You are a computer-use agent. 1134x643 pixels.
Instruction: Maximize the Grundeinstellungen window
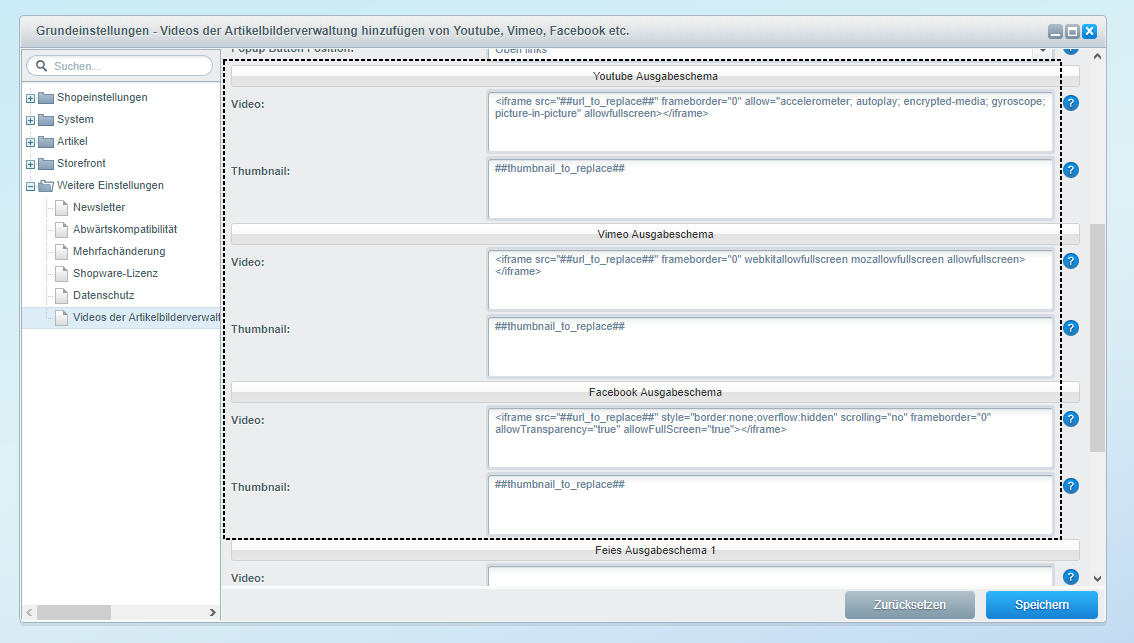[x=1073, y=32]
